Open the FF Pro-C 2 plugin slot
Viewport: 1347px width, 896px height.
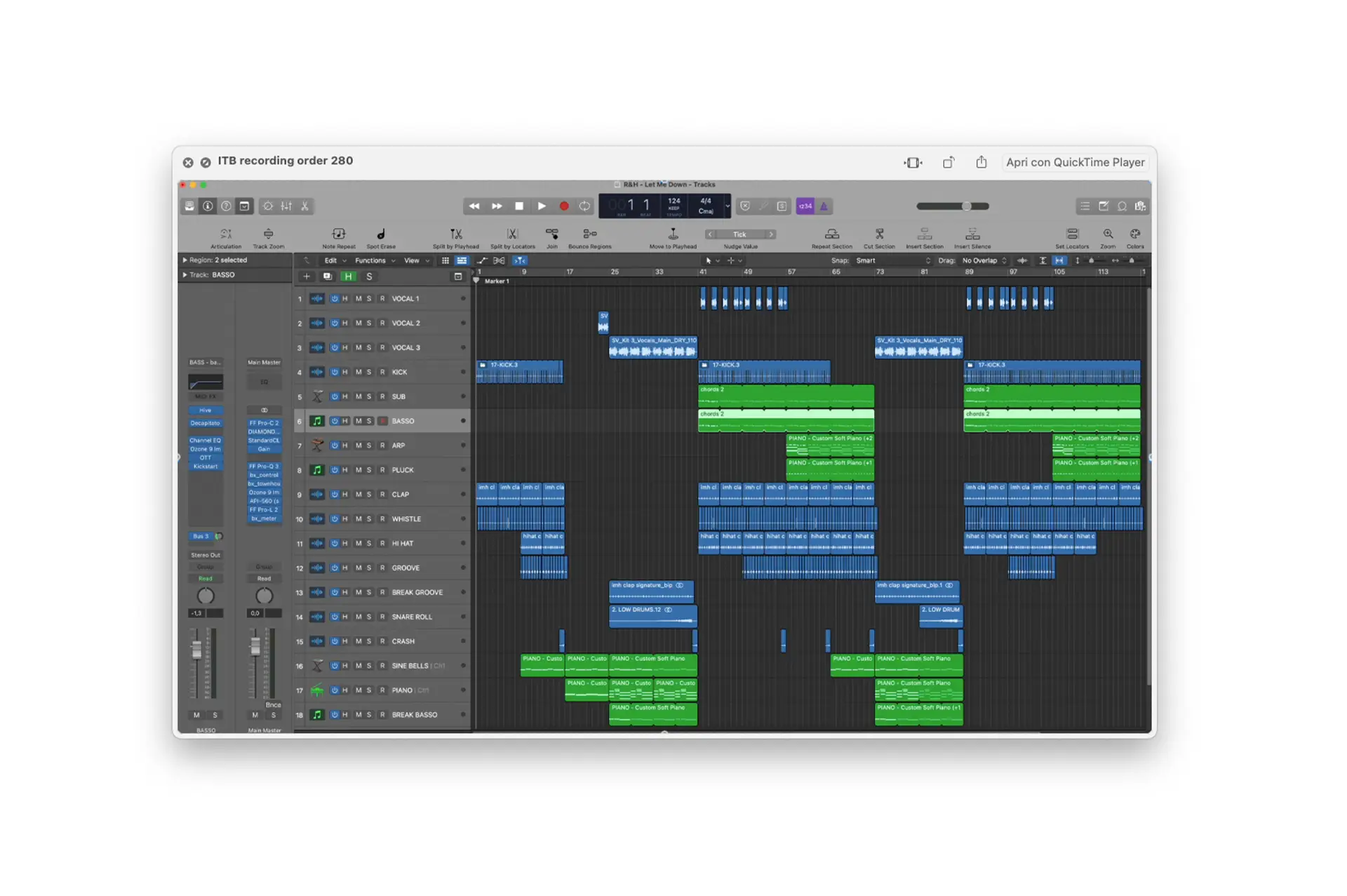coord(264,424)
